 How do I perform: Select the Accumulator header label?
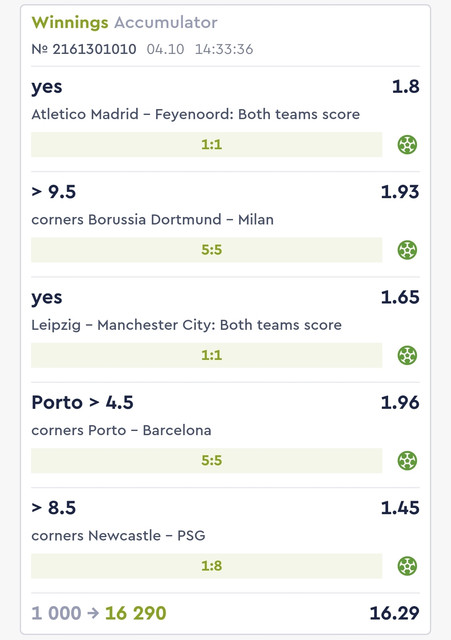pyautogui.click(x=166, y=22)
